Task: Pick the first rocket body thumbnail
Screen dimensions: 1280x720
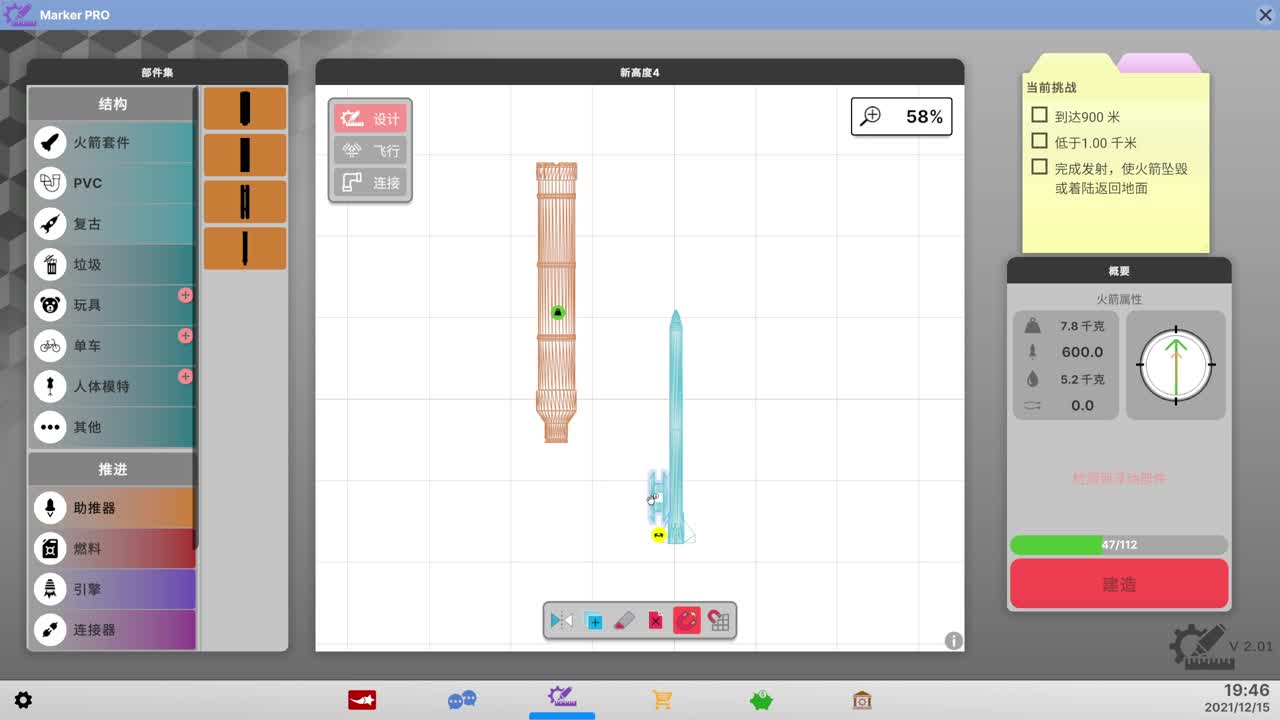Action: click(x=245, y=108)
